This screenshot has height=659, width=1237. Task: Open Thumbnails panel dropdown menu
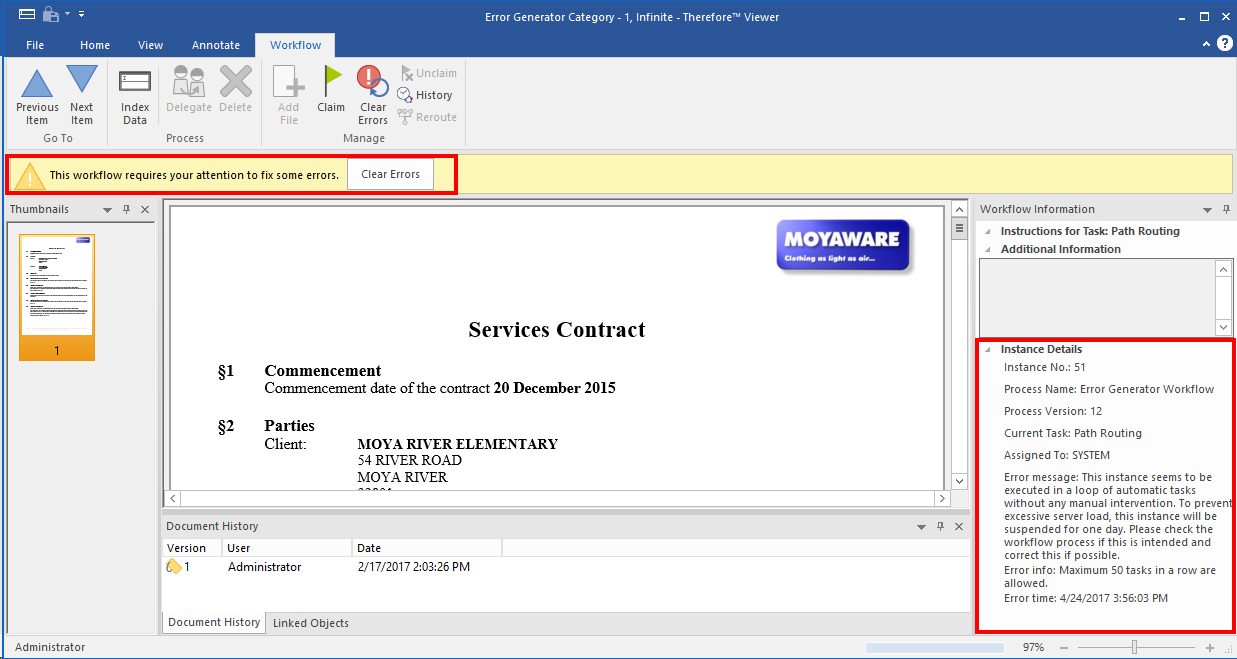[106, 209]
